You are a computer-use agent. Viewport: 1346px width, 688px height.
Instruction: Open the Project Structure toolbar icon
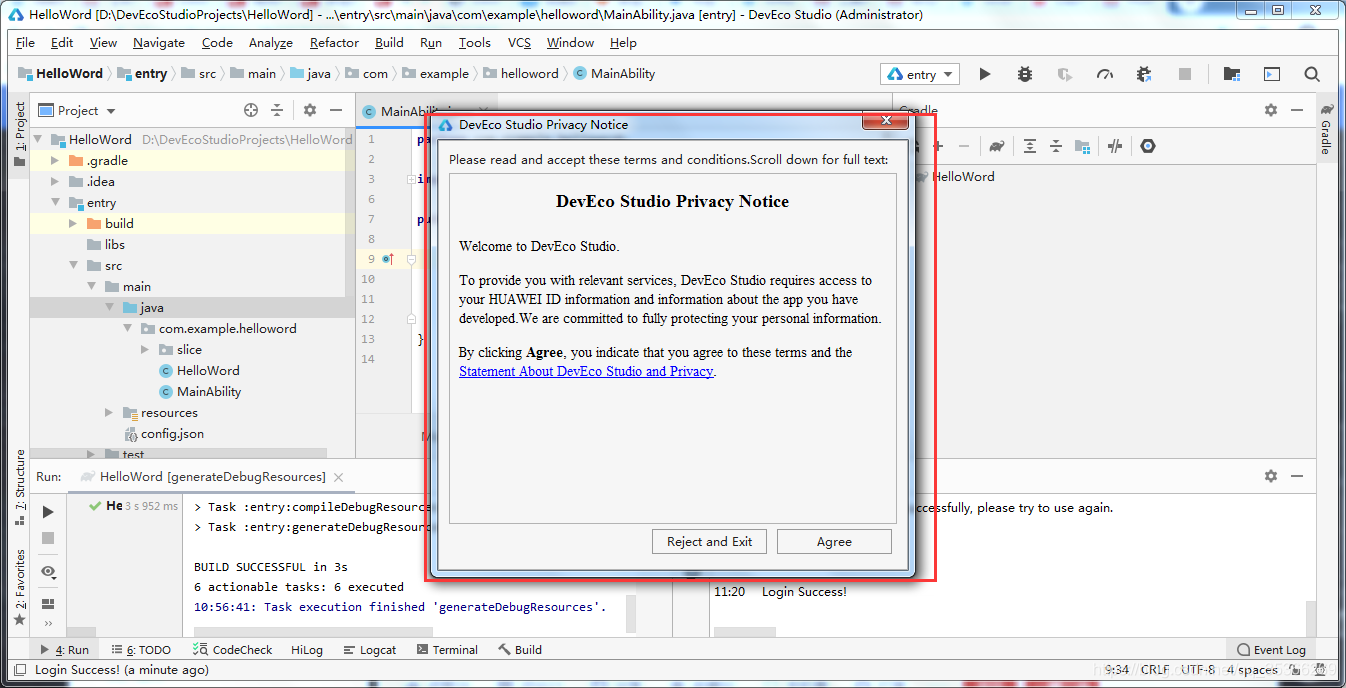point(1232,74)
